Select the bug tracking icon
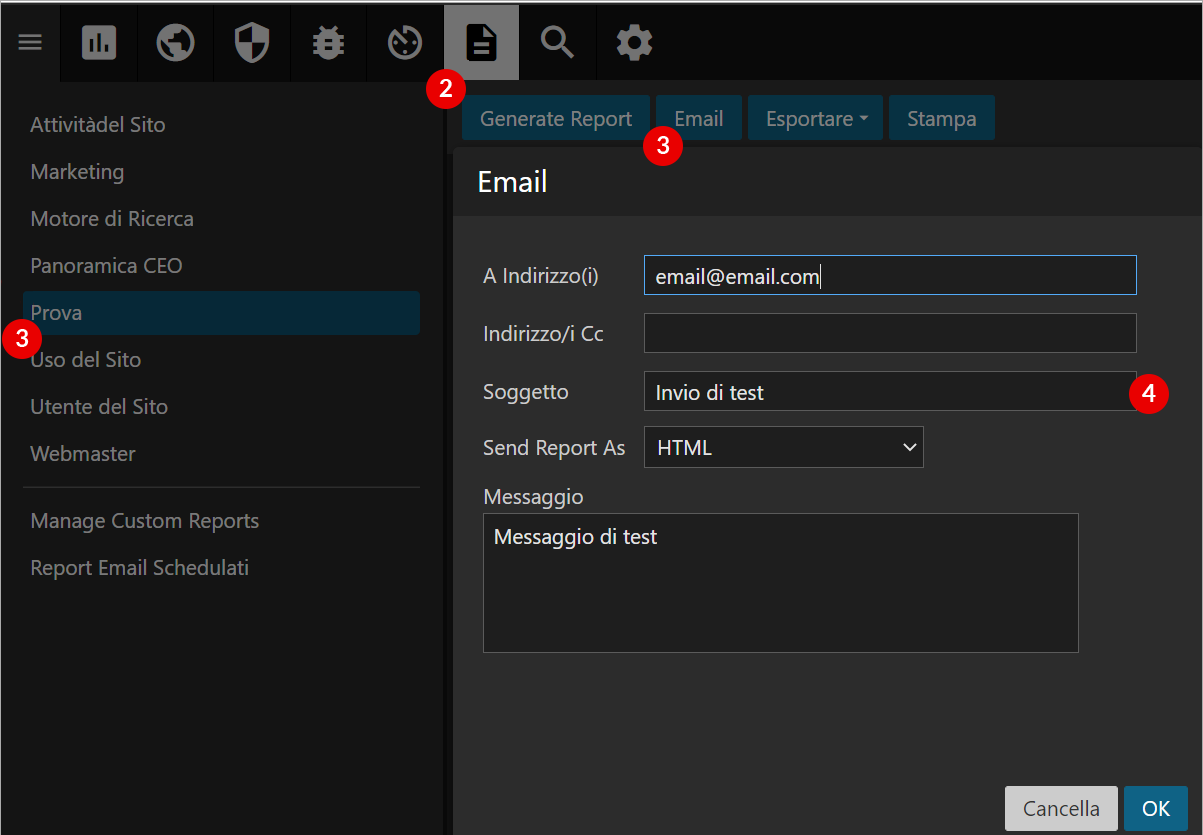1203x835 pixels. (328, 42)
